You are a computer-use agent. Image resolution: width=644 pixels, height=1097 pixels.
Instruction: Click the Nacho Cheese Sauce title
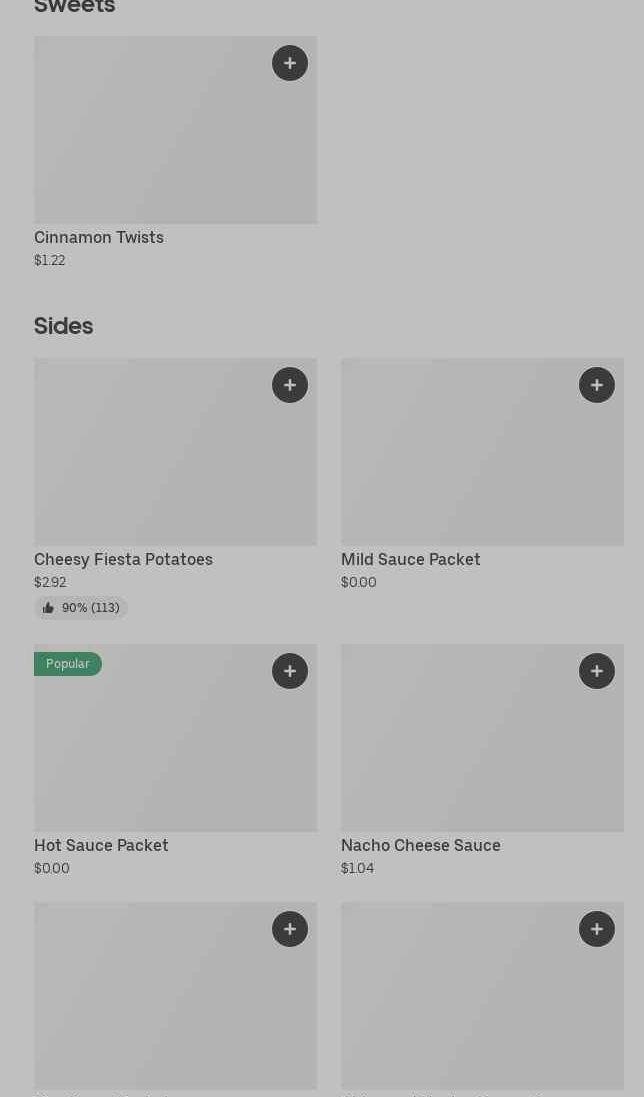[x=420, y=846]
